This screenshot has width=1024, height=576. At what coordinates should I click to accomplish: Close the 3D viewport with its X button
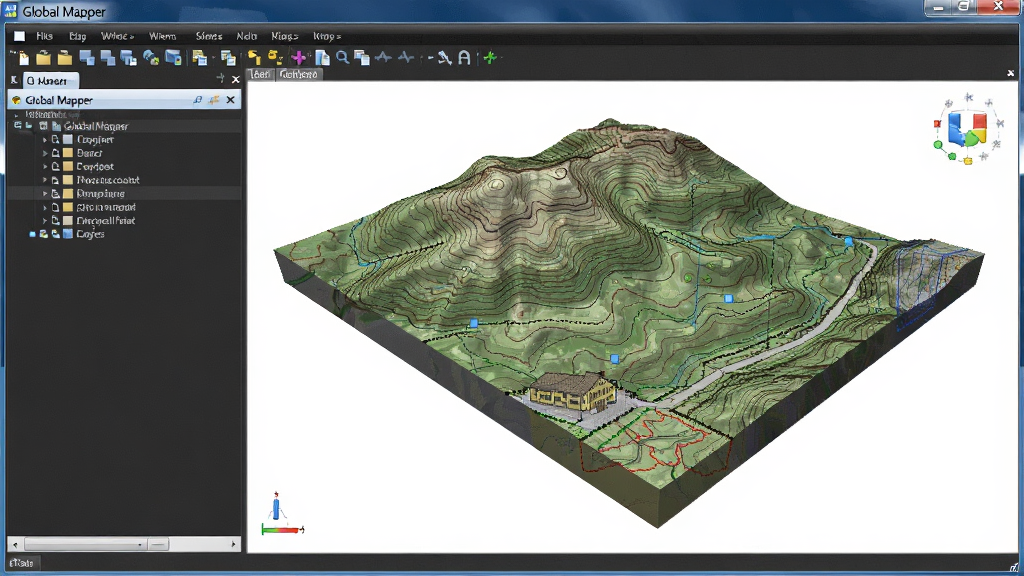pyautogui.click(x=1010, y=74)
